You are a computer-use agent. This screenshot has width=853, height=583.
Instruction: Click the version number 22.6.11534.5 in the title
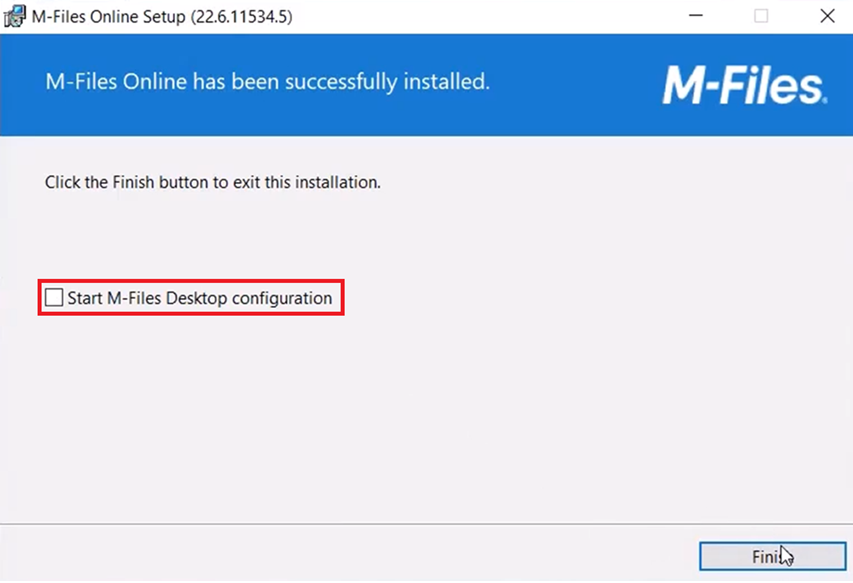(x=242, y=16)
